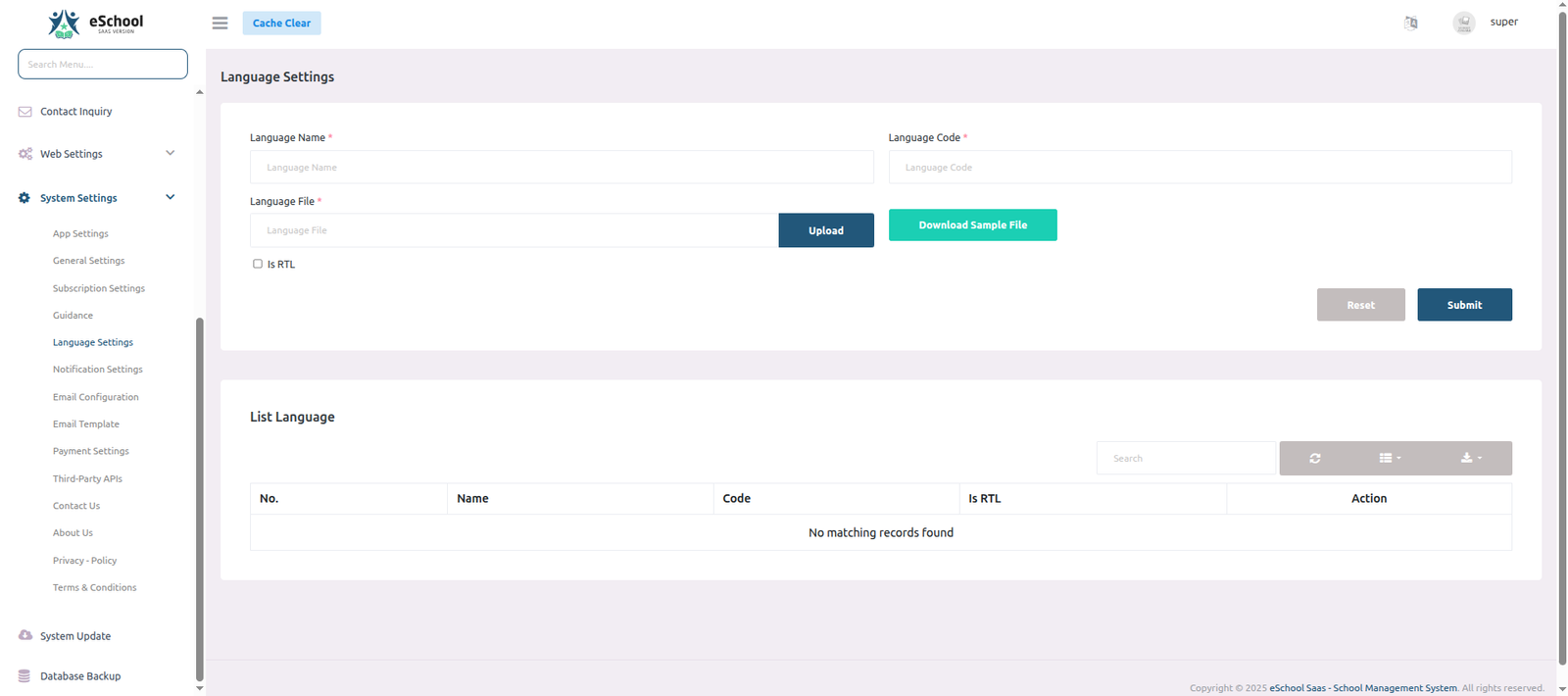
Task: Click the Language Name input field
Action: point(561,168)
